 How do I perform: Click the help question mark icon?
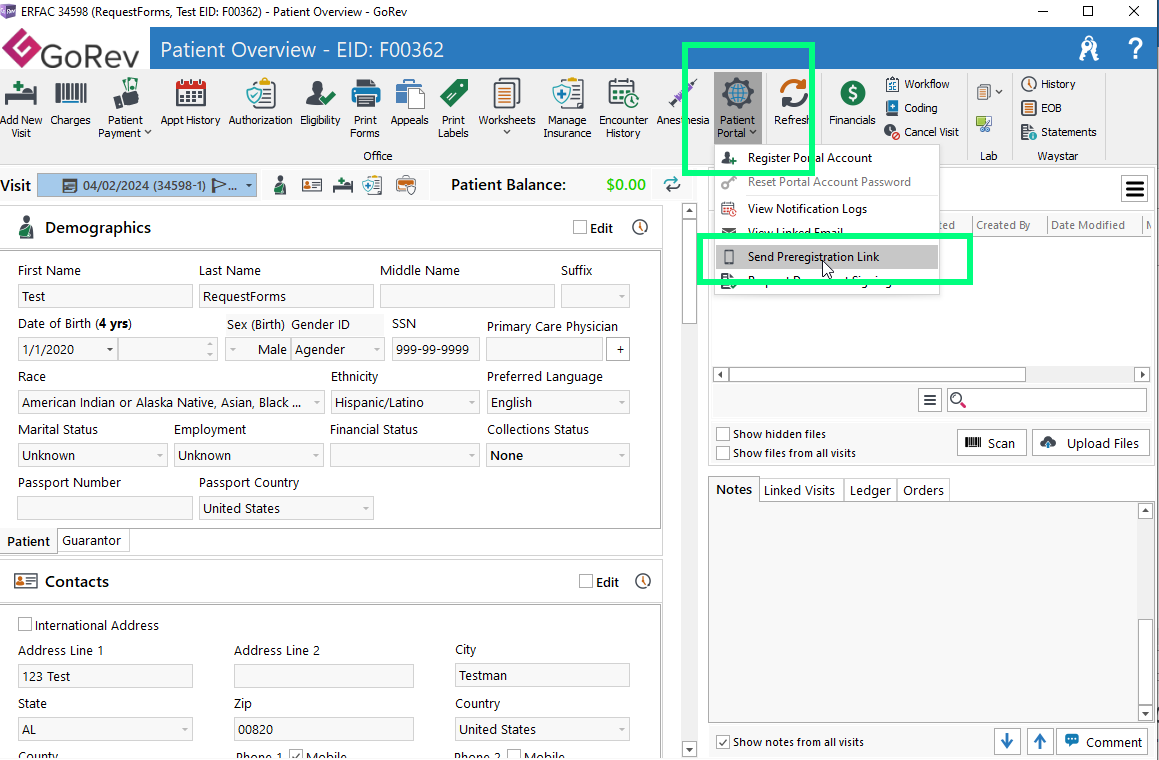(1135, 49)
